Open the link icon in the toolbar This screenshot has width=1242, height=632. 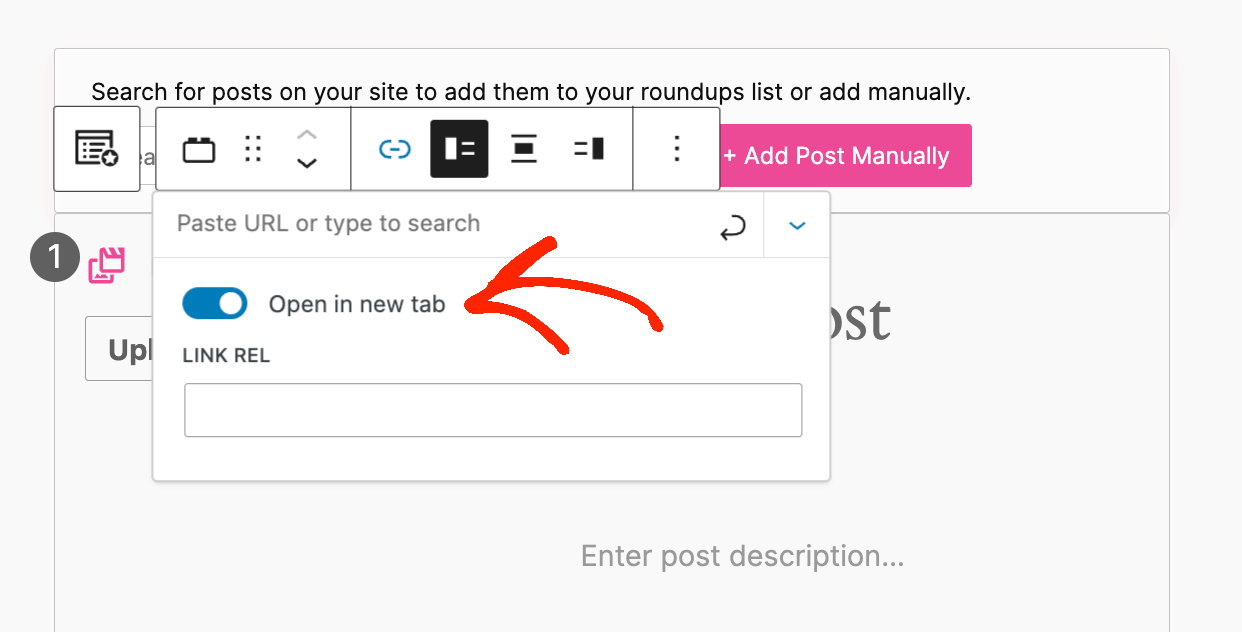pyautogui.click(x=395, y=148)
